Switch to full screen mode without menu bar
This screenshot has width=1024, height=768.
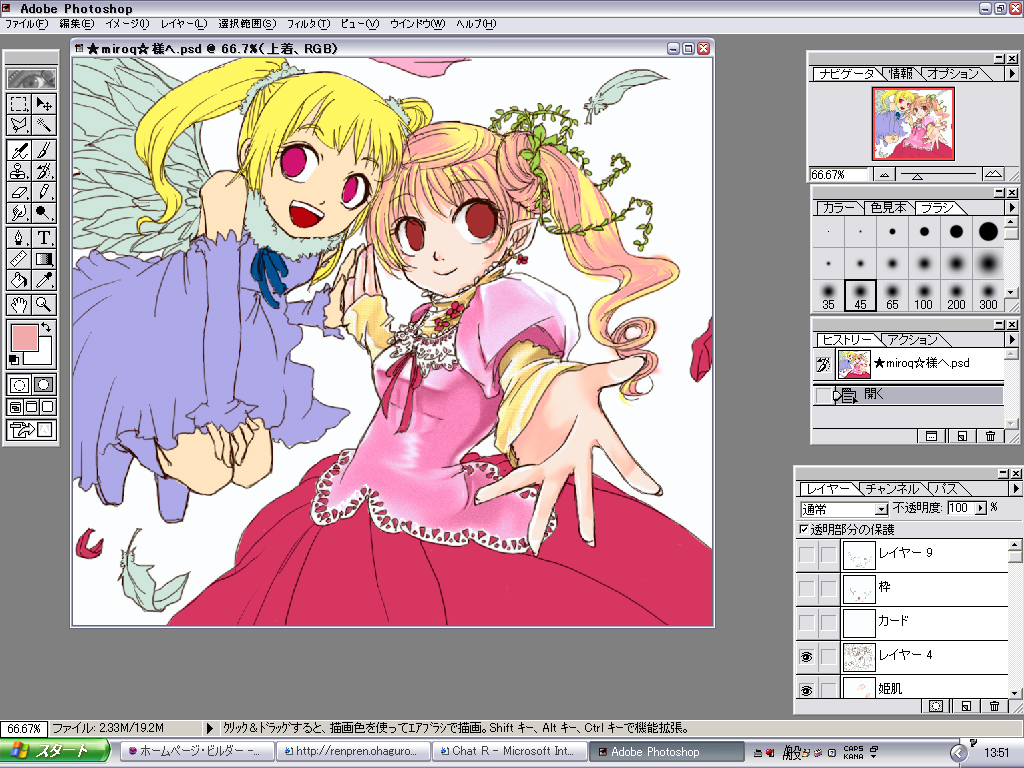(x=47, y=408)
